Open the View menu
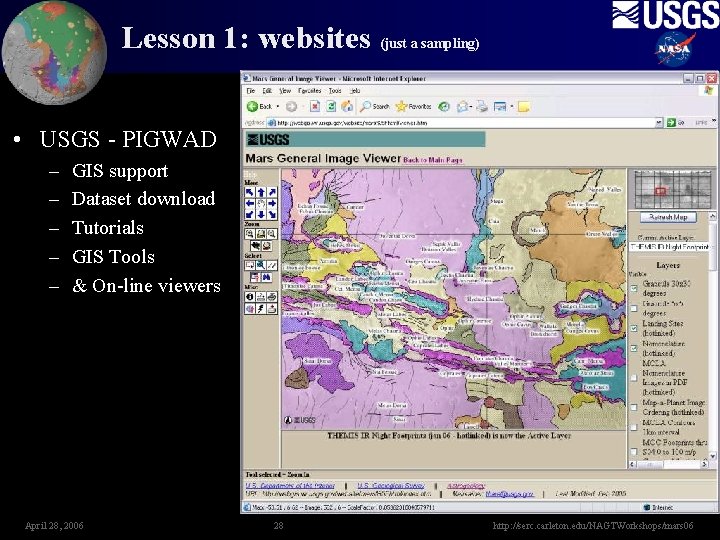 pyautogui.click(x=285, y=91)
